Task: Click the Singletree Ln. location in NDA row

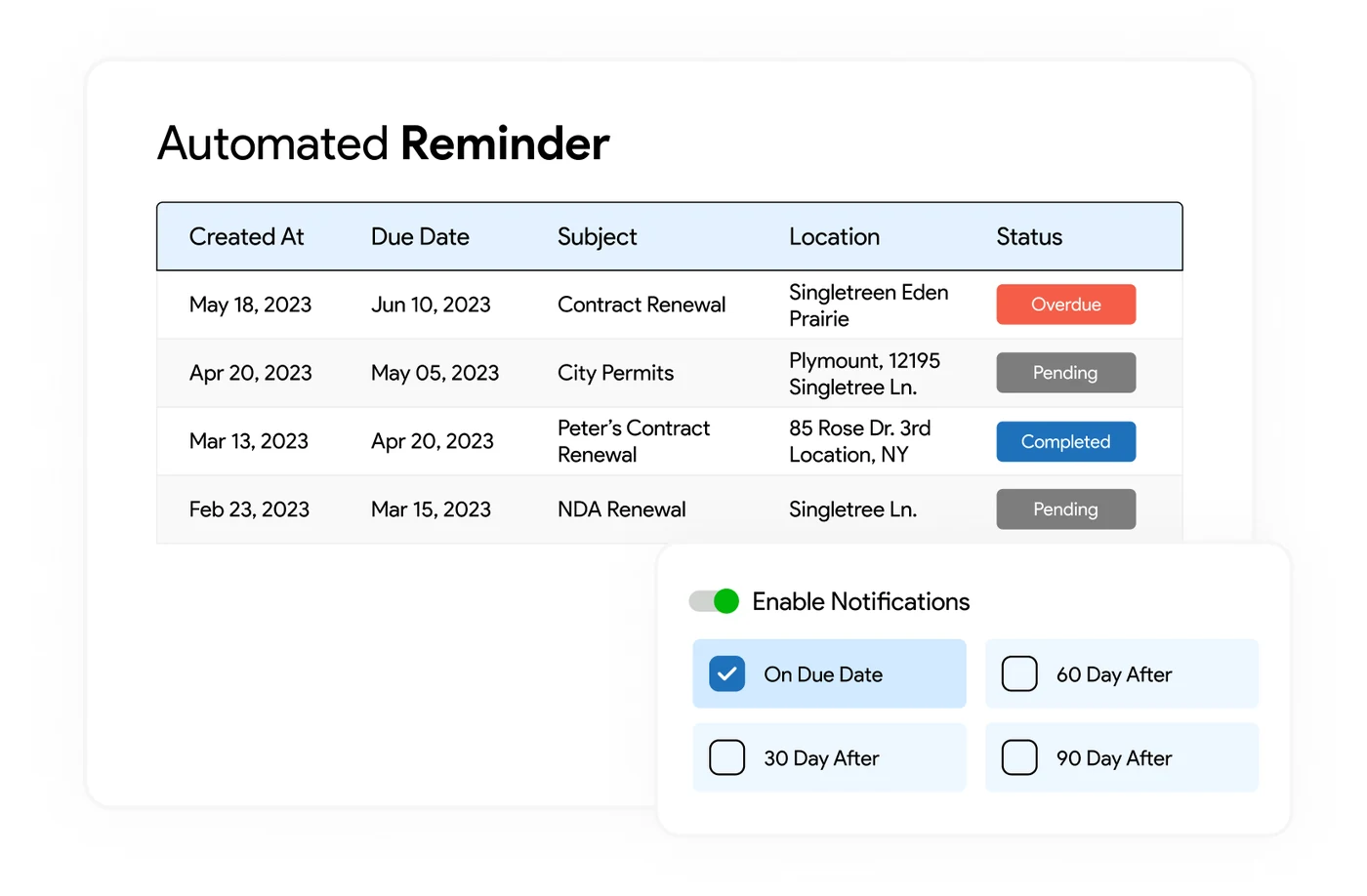Action: [x=852, y=509]
